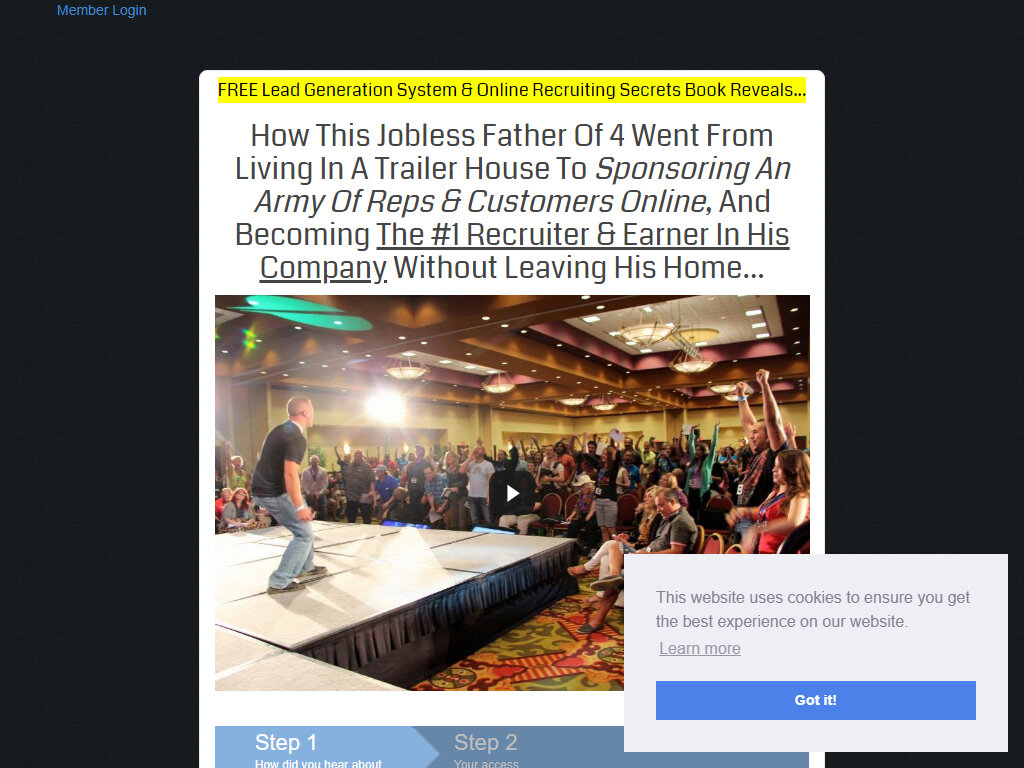The width and height of the screenshot is (1024, 768).
Task: Open the Learn more cookie link
Action: point(699,648)
